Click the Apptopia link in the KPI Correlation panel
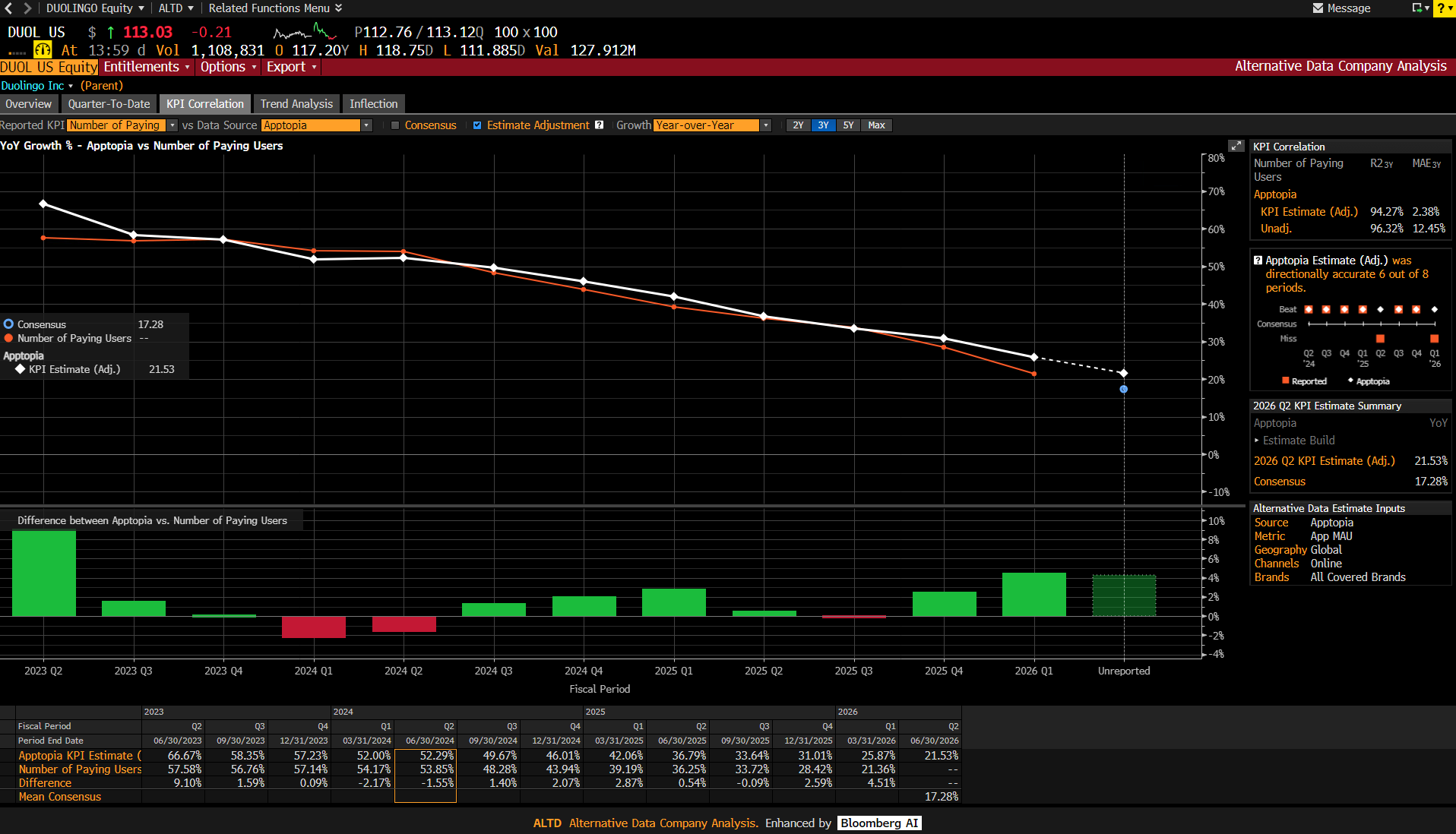 1275,194
